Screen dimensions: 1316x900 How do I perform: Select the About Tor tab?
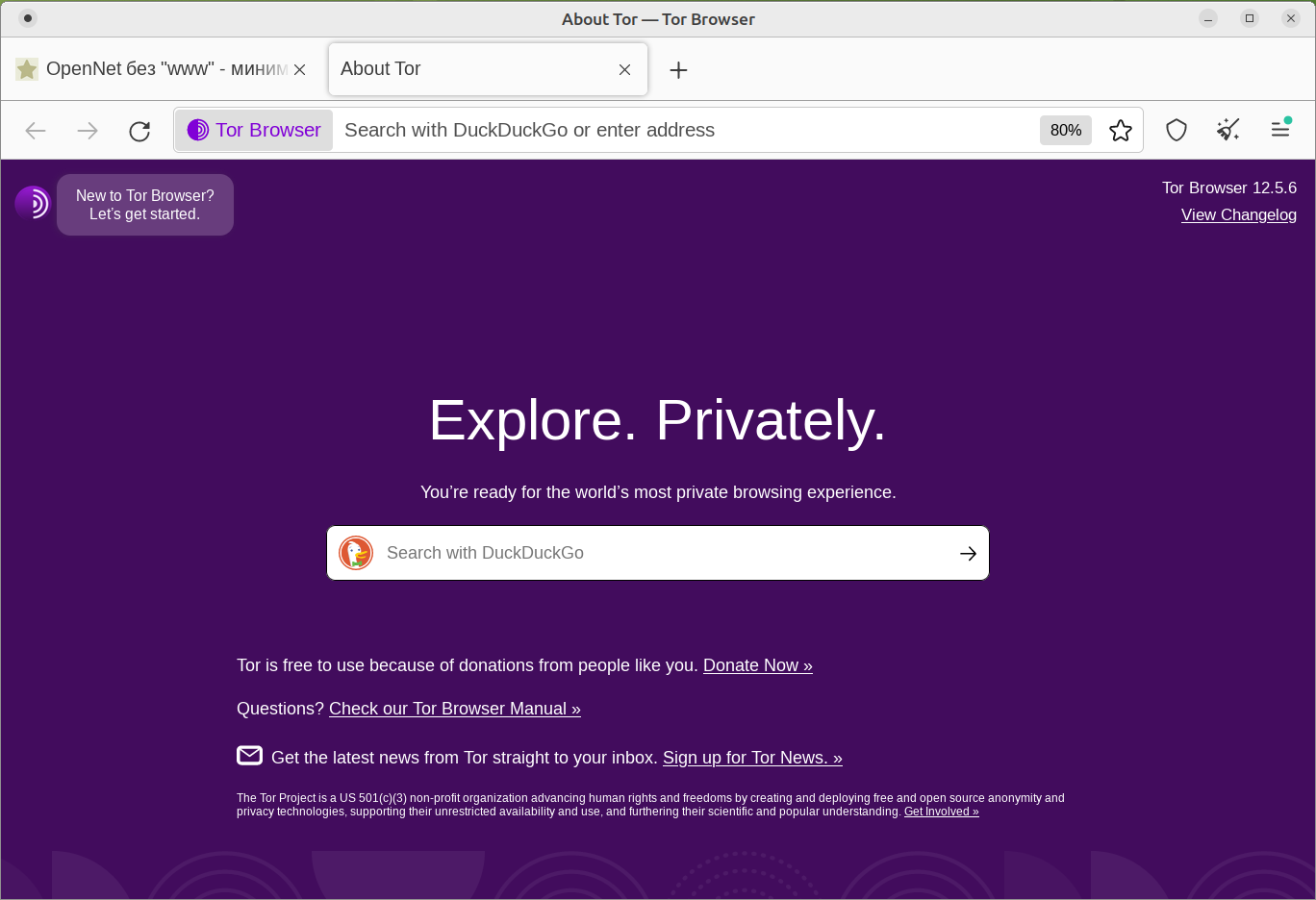(x=488, y=69)
